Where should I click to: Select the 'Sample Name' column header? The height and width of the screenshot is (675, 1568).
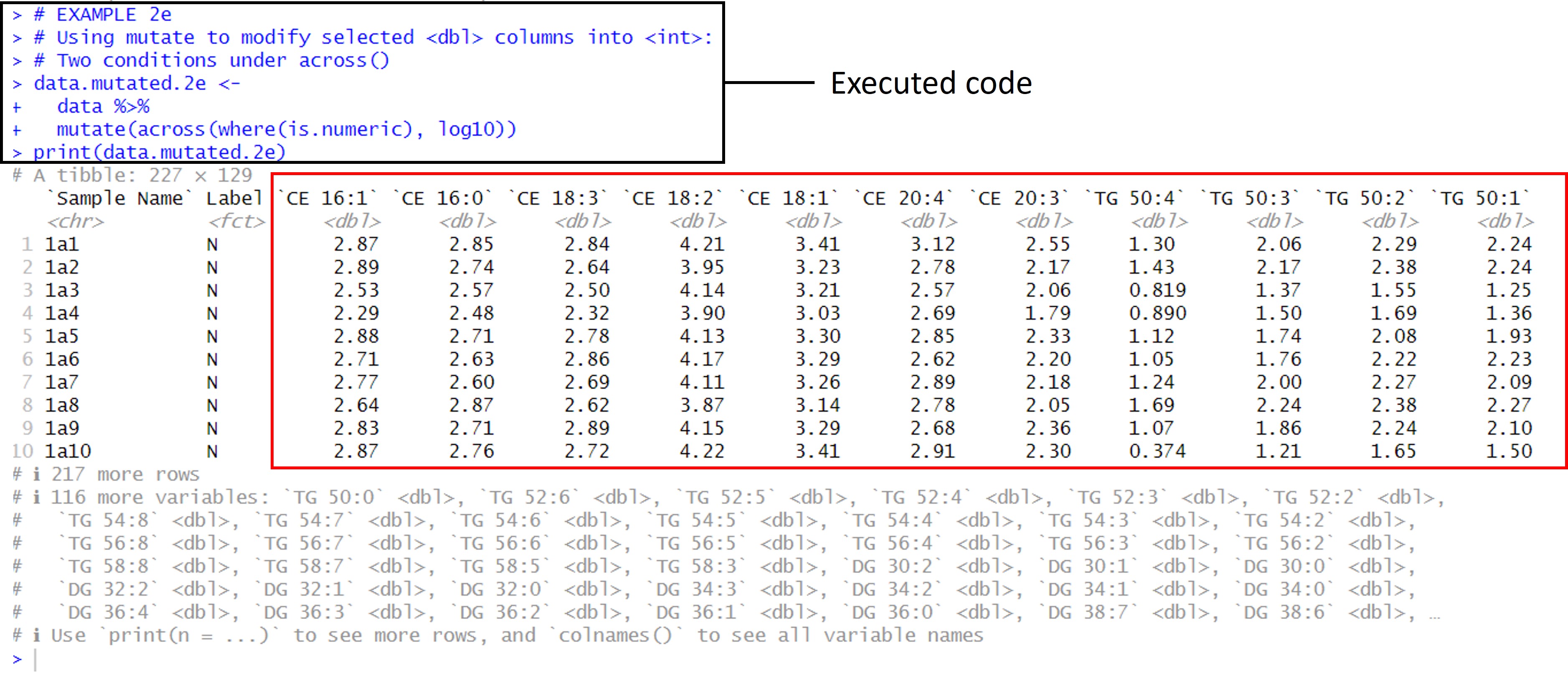pos(119,199)
